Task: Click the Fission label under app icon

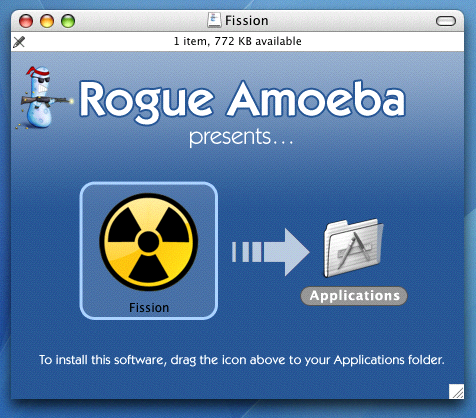Action: [x=149, y=307]
